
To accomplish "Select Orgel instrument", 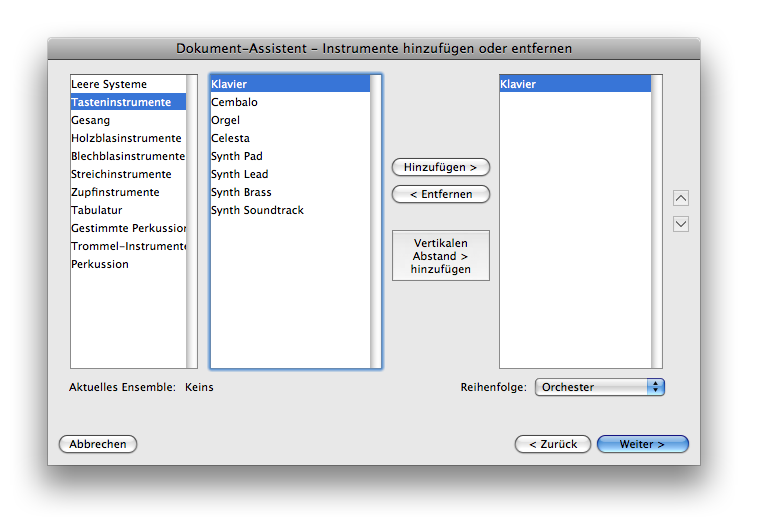I will 290,120.
